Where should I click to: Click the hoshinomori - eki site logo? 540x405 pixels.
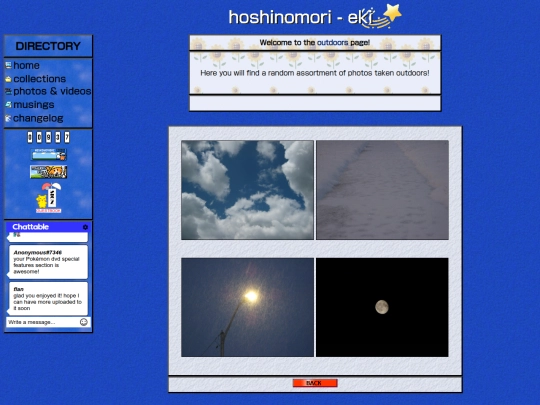(315, 17)
